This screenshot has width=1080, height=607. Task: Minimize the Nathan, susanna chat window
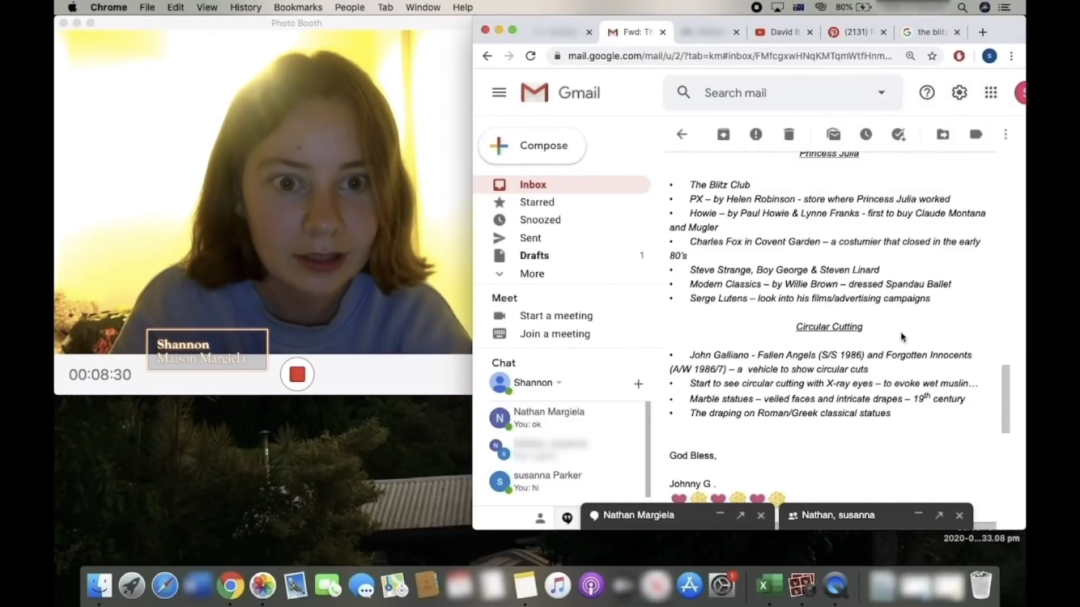[x=918, y=515]
